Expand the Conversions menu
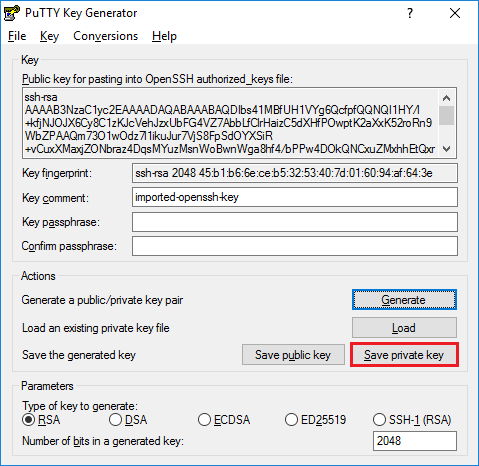Image resolution: width=479 pixels, height=466 pixels. [105, 36]
